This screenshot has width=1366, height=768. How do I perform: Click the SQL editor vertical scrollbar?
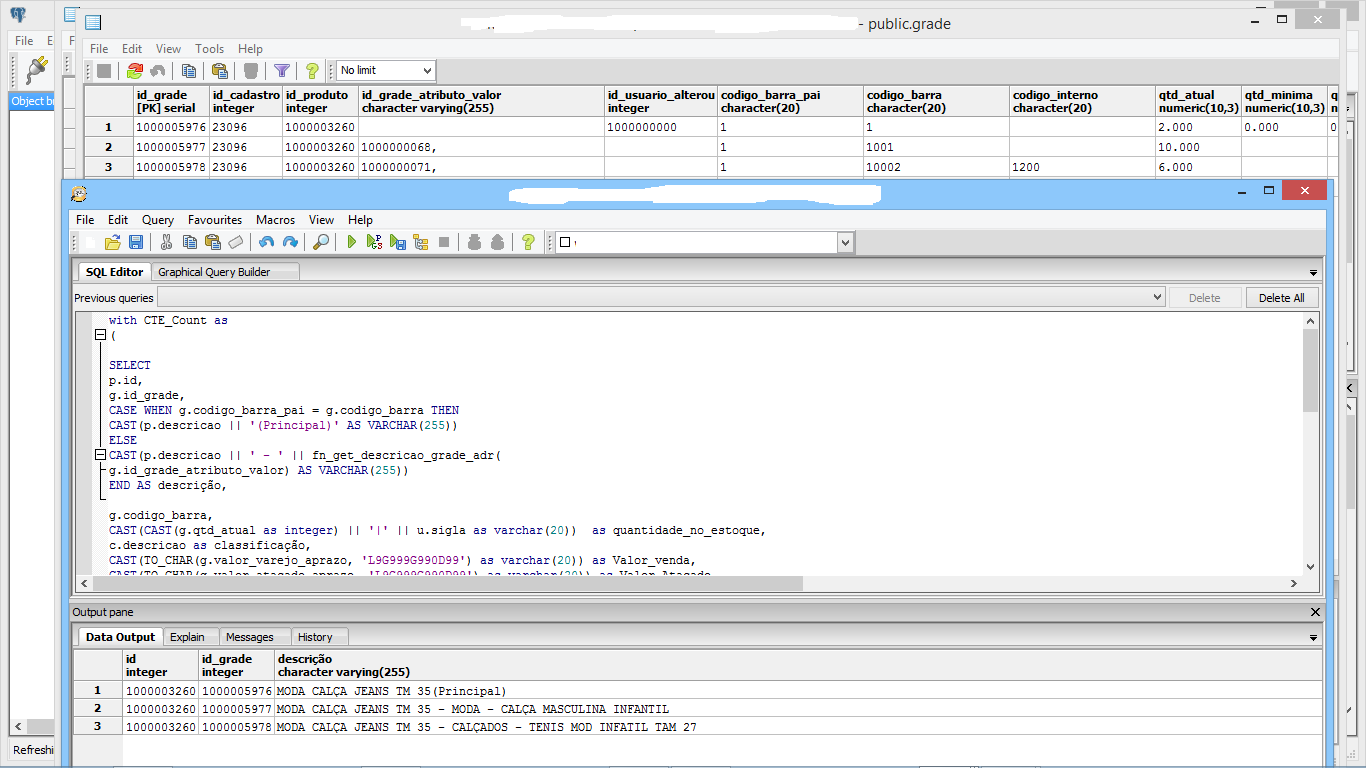(x=1310, y=371)
